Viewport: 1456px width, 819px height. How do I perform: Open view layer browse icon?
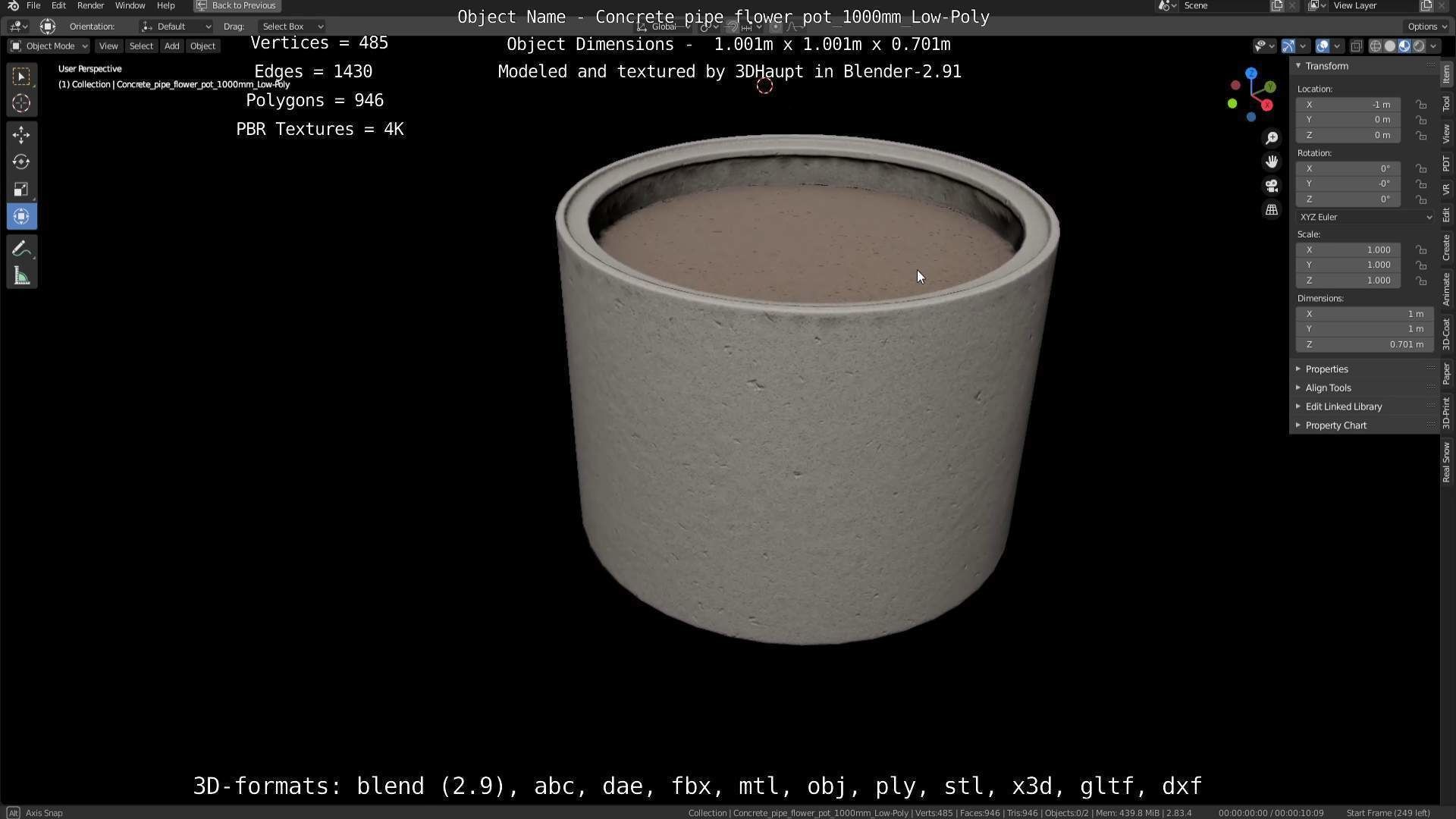tap(1316, 6)
